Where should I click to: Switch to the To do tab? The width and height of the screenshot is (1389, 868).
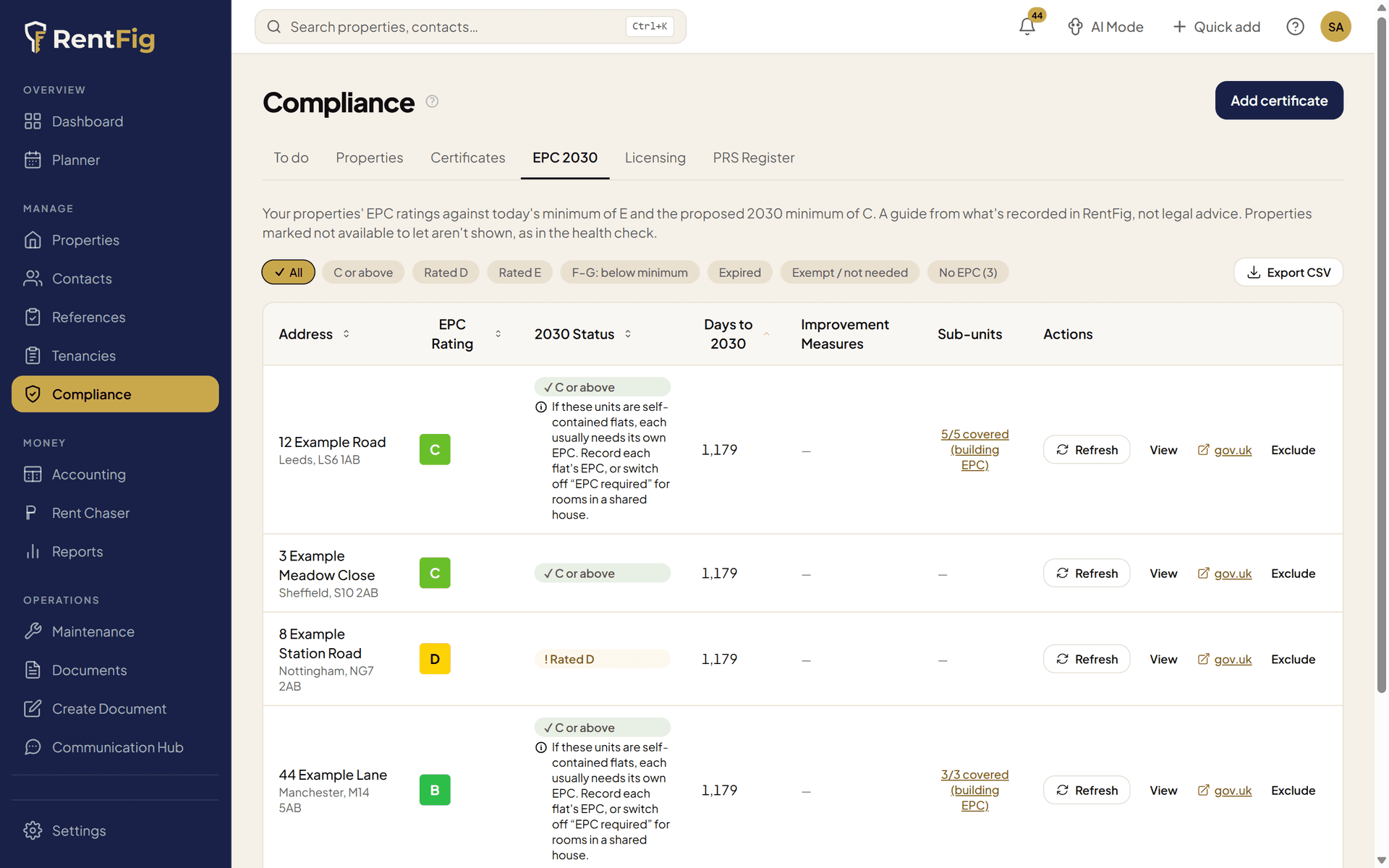pyautogui.click(x=291, y=158)
